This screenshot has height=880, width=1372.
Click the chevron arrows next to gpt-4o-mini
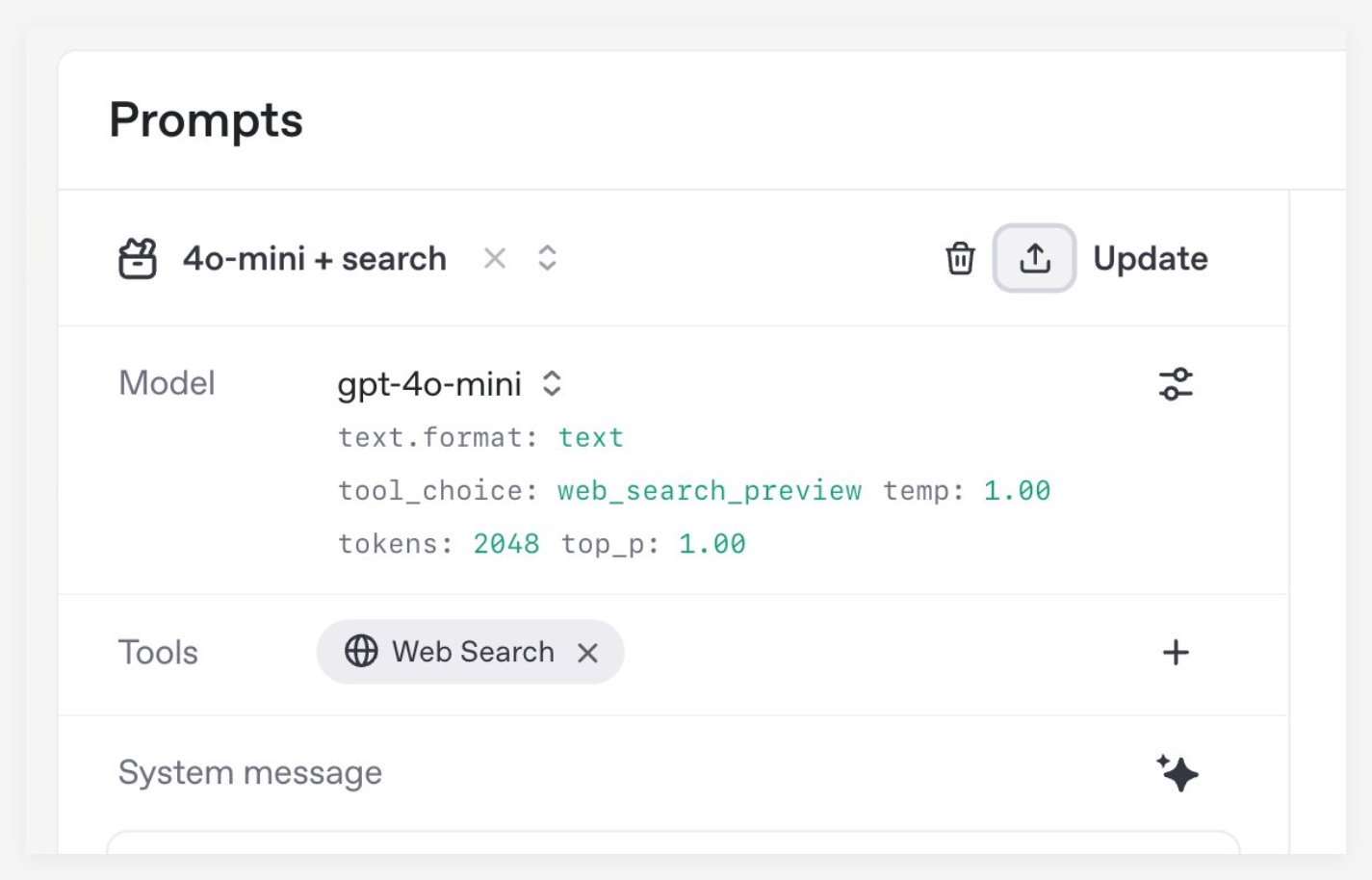tap(552, 383)
